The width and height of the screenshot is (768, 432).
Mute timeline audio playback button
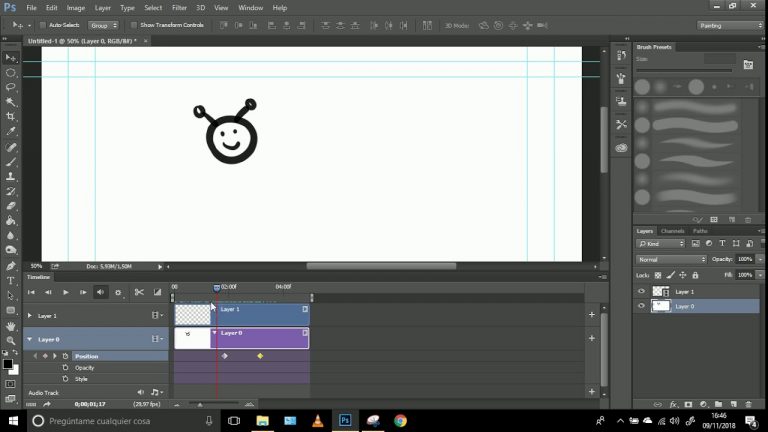point(100,292)
